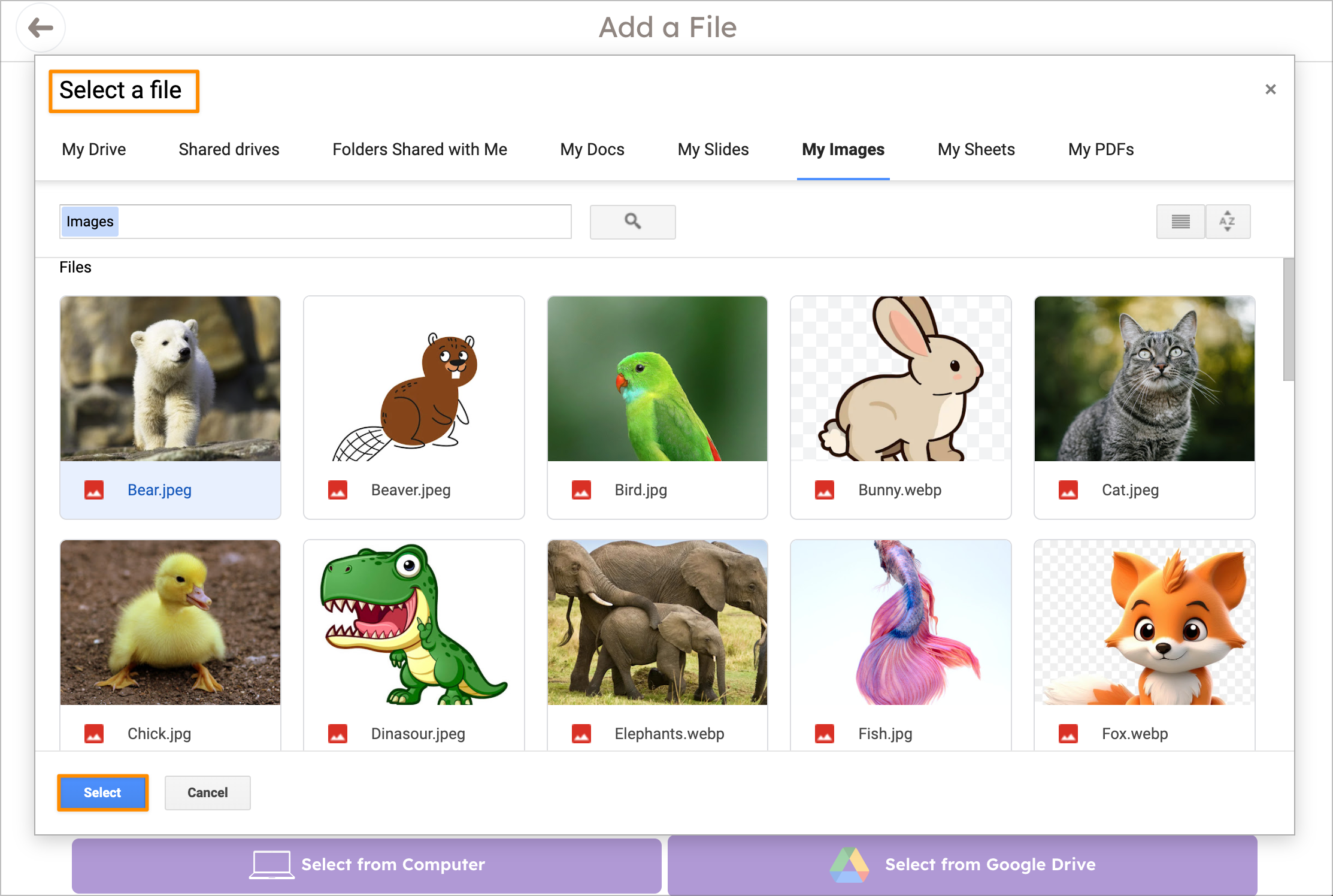Click the laptop icon on Select from Computer
Image resolution: width=1333 pixels, height=896 pixels.
(x=272, y=864)
